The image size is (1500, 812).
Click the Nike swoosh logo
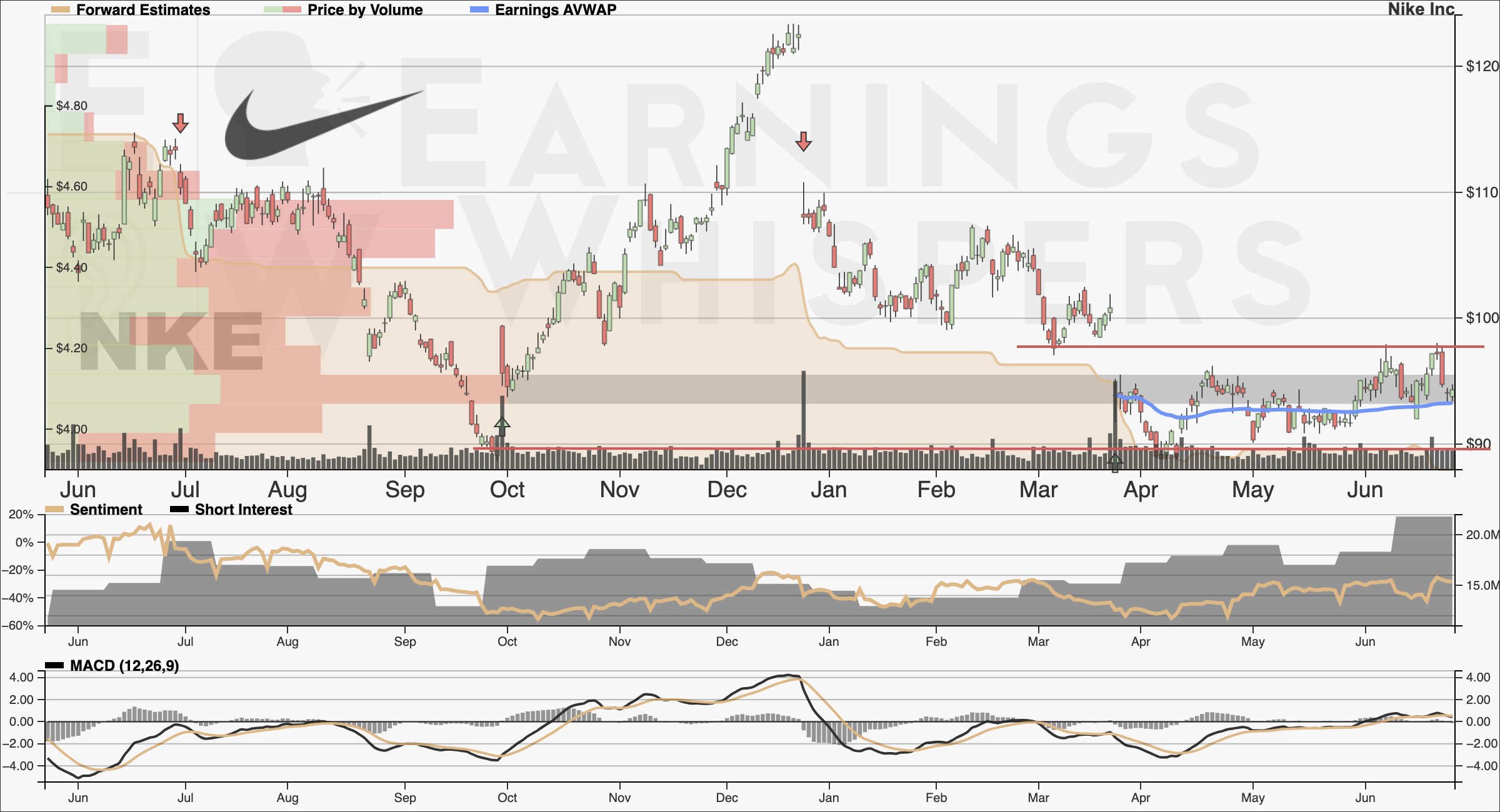pos(324,124)
